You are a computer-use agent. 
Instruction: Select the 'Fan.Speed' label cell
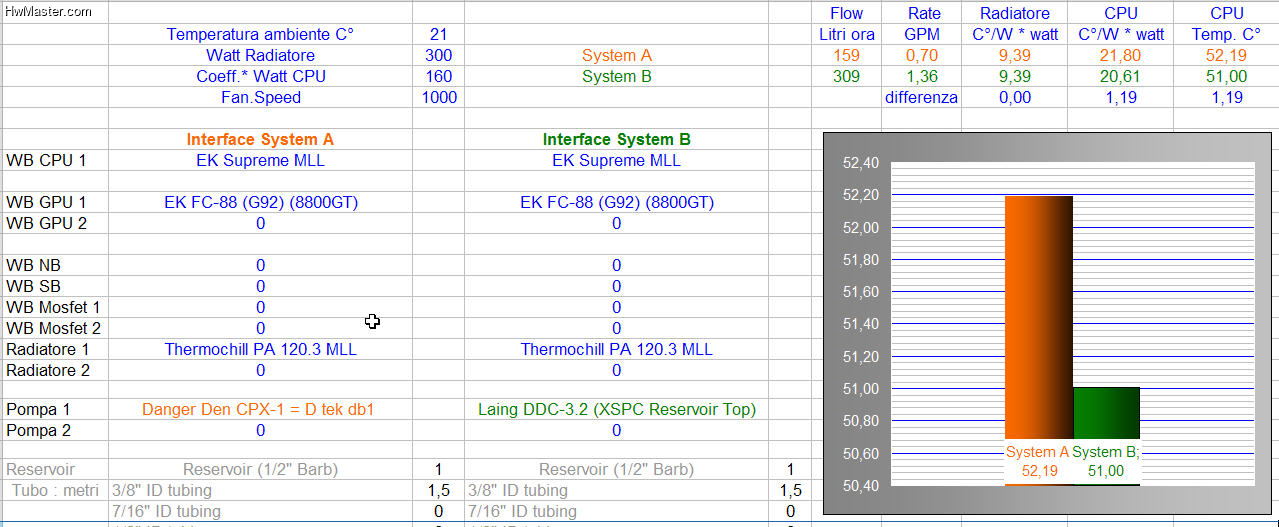click(x=260, y=97)
